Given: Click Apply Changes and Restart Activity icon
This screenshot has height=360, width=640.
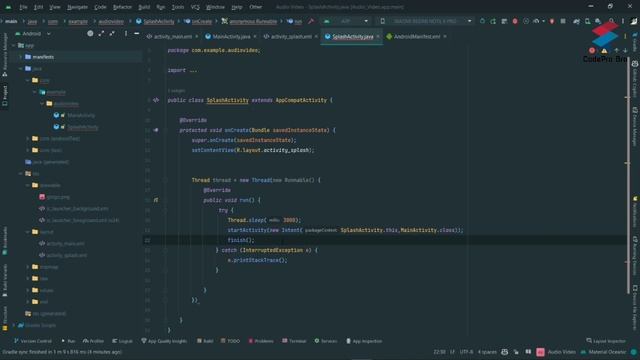Looking at the screenshot, I should pyautogui.click(x=493, y=21).
